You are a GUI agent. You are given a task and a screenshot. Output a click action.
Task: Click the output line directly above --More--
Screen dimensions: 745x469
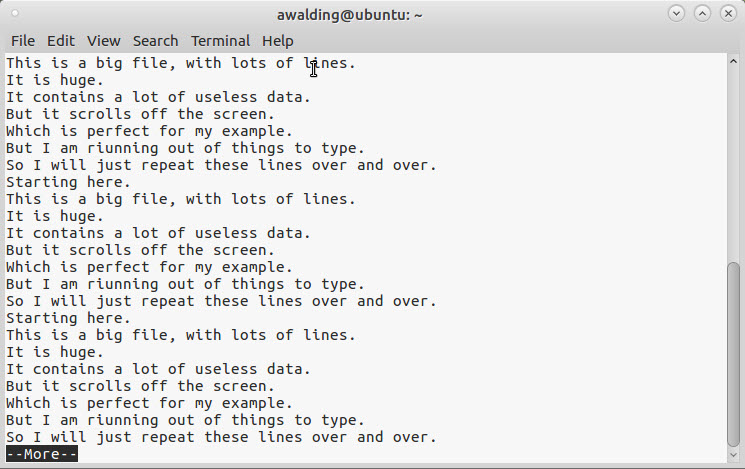[x=220, y=437]
